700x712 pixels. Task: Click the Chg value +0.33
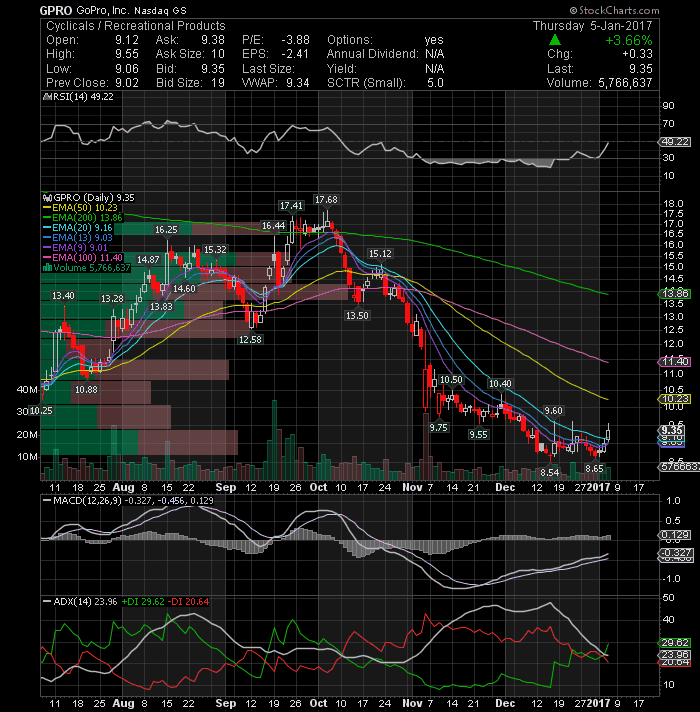click(x=637, y=54)
